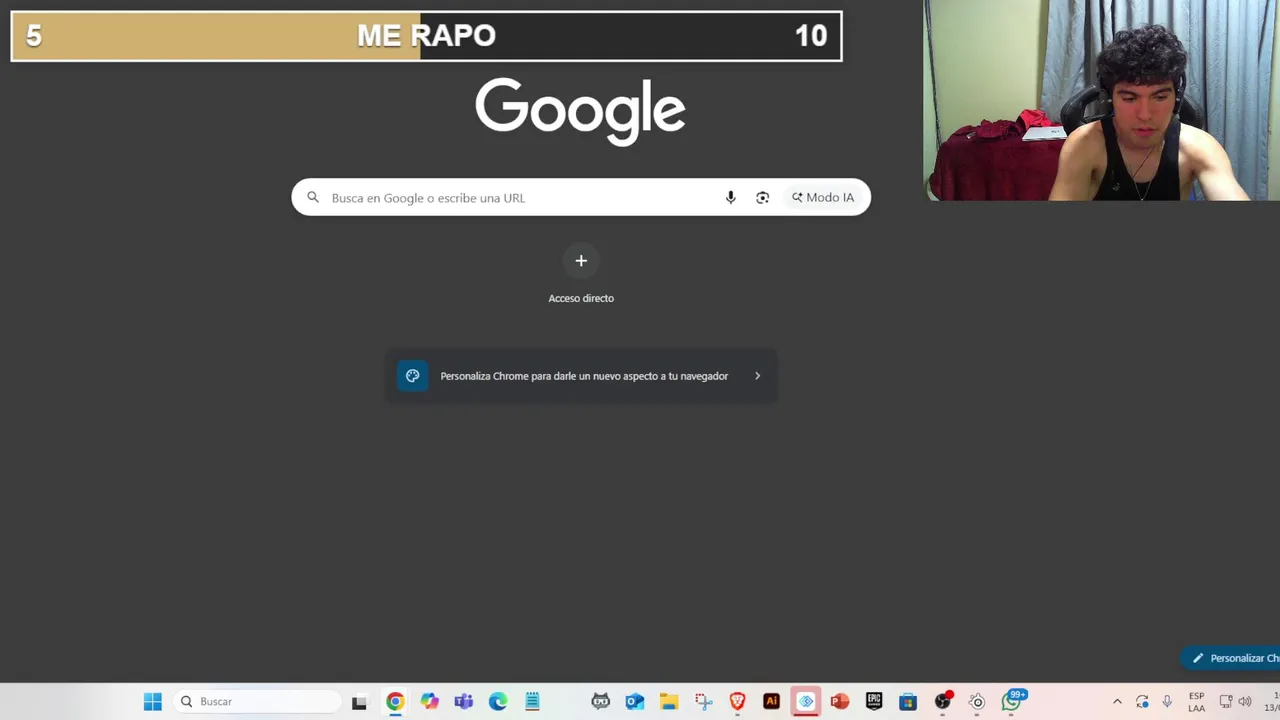Open Epic Games Launcher from taskbar
Screen dimensions: 1280x720
click(874, 702)
